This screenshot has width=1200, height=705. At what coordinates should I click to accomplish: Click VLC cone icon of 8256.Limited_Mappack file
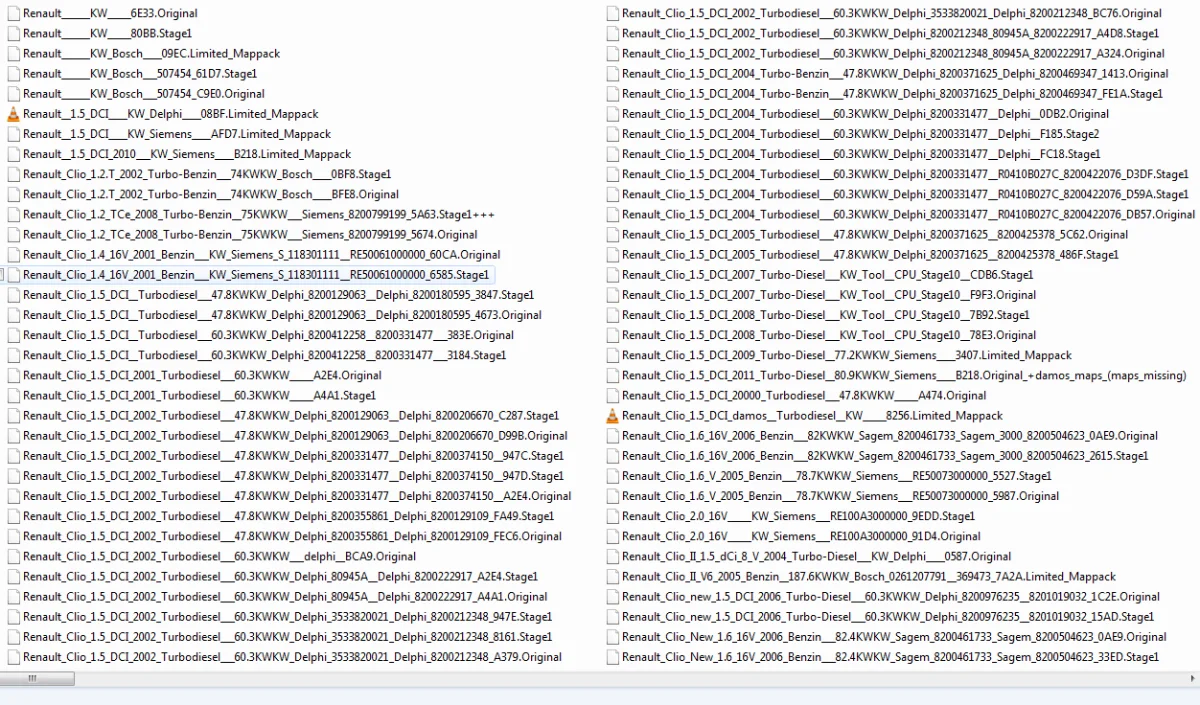coord(612,416)
